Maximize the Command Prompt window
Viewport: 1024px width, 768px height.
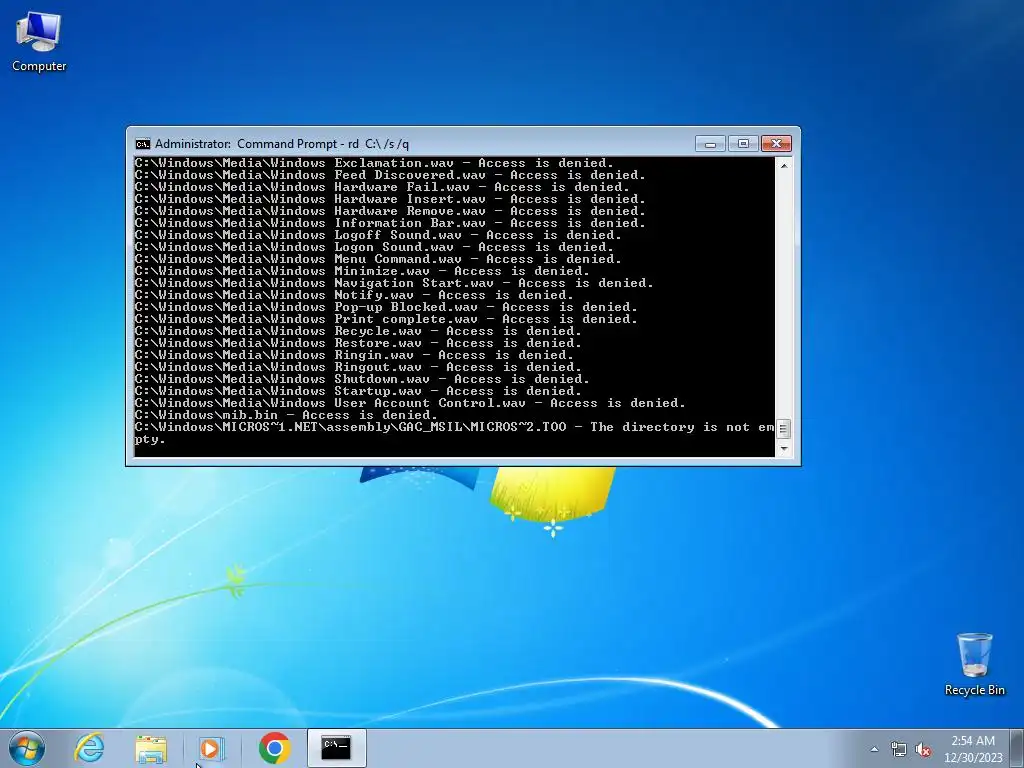[x=743, y=144]
